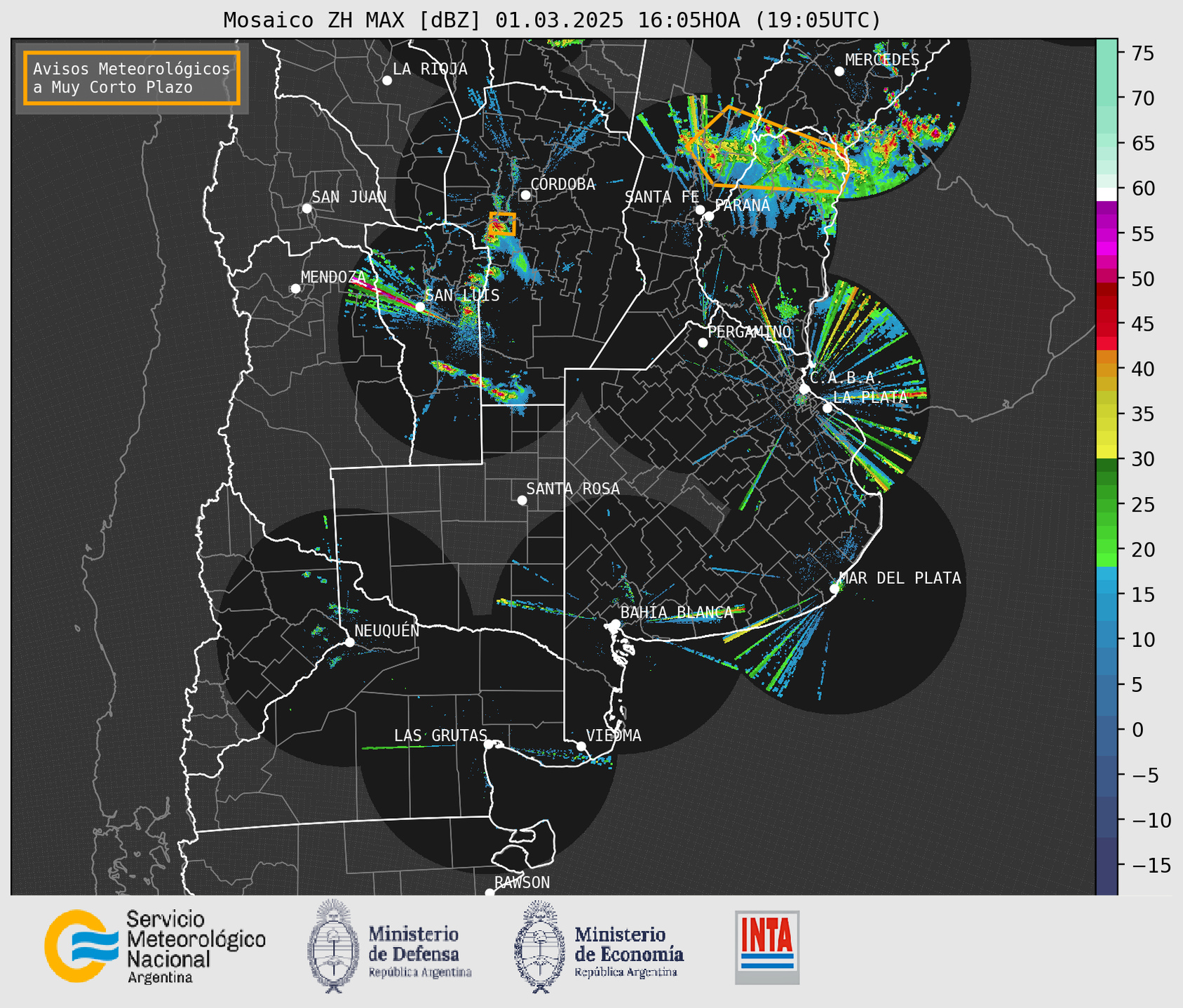
Task: Click the white dot marking Viedma
Action: [x=581, y=746]
